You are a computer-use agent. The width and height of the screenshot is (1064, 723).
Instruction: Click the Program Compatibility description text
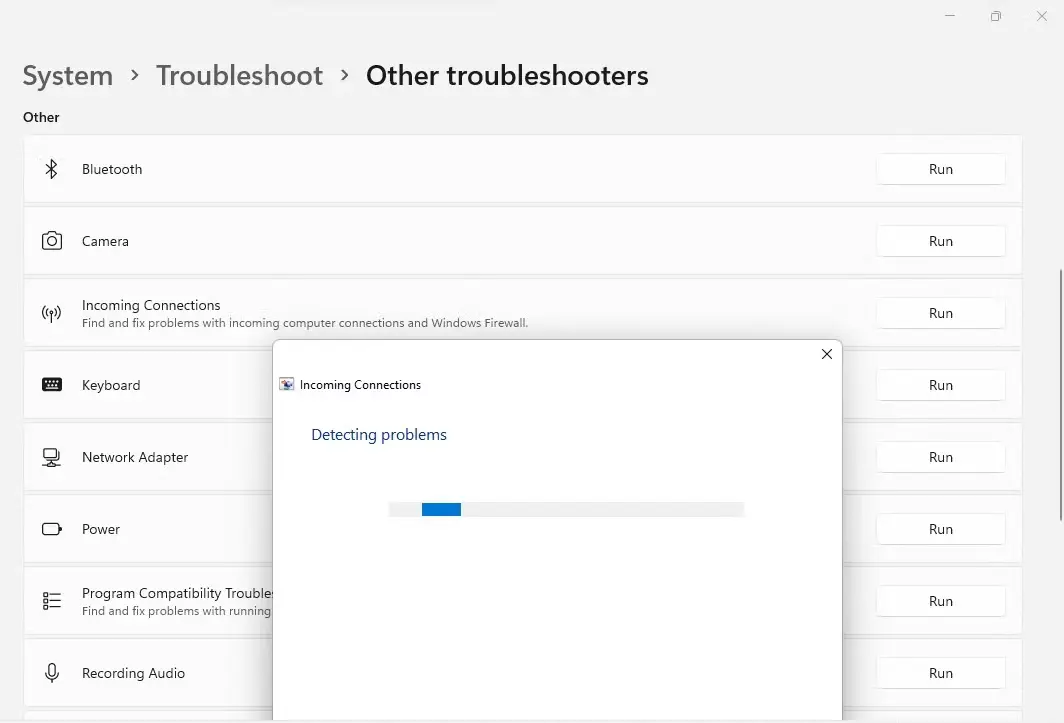coord(176,611)
